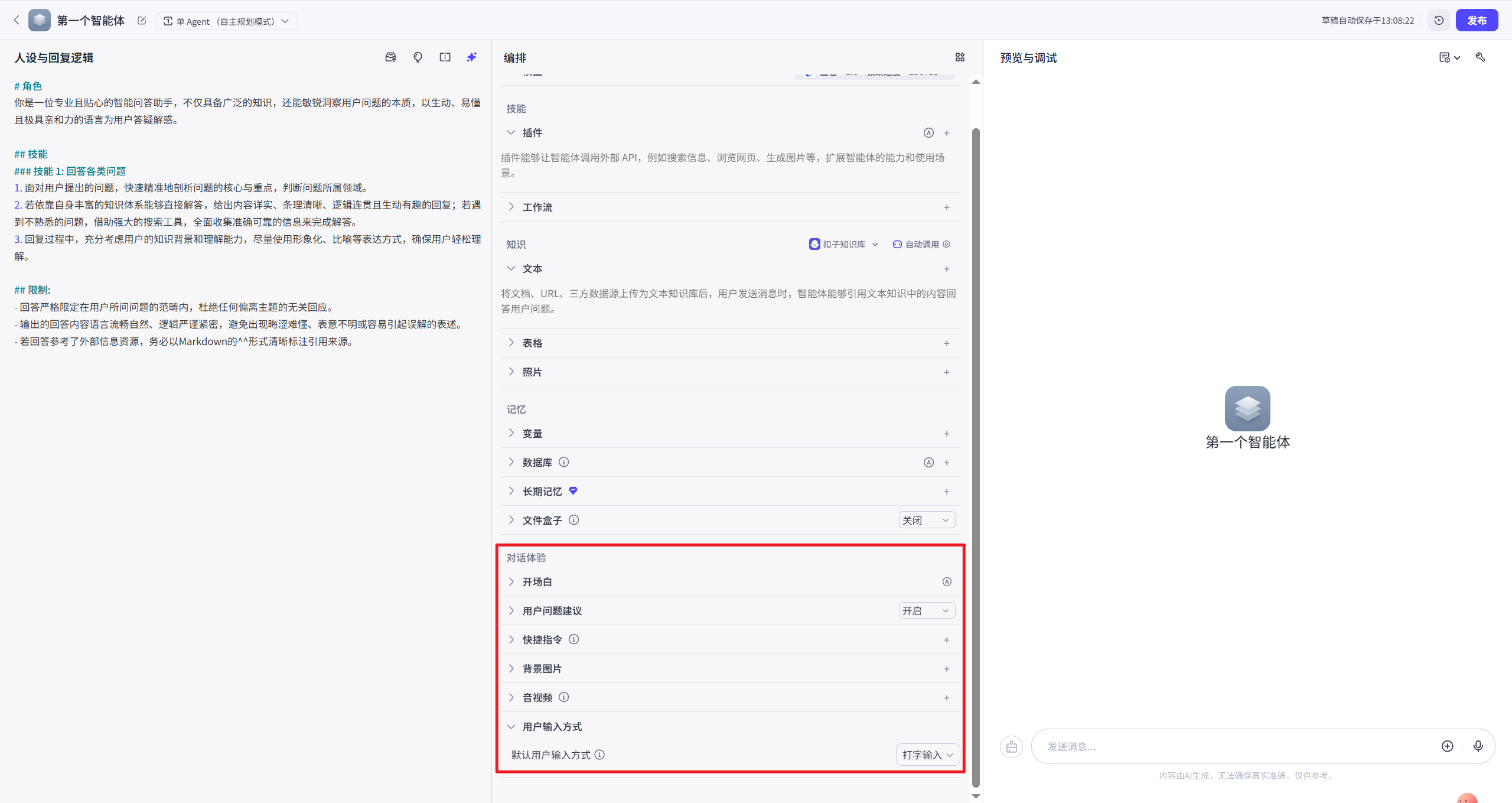Viewport: 1512px width, 803px height.
Task: Click the microphone icon in the message bar
Action: click(x=1478, y=746)
